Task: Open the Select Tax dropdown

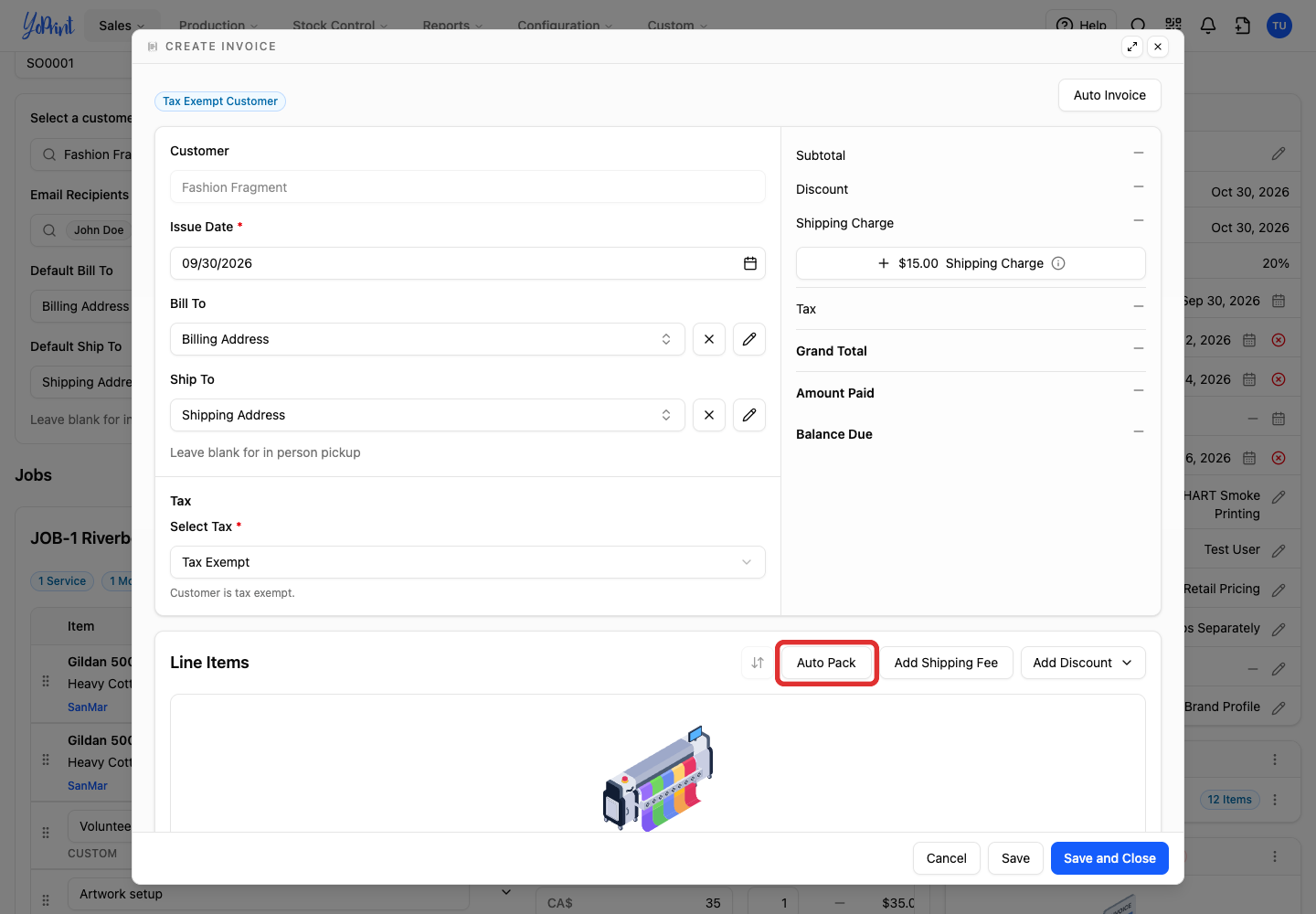Action: (x=468, y=562)
